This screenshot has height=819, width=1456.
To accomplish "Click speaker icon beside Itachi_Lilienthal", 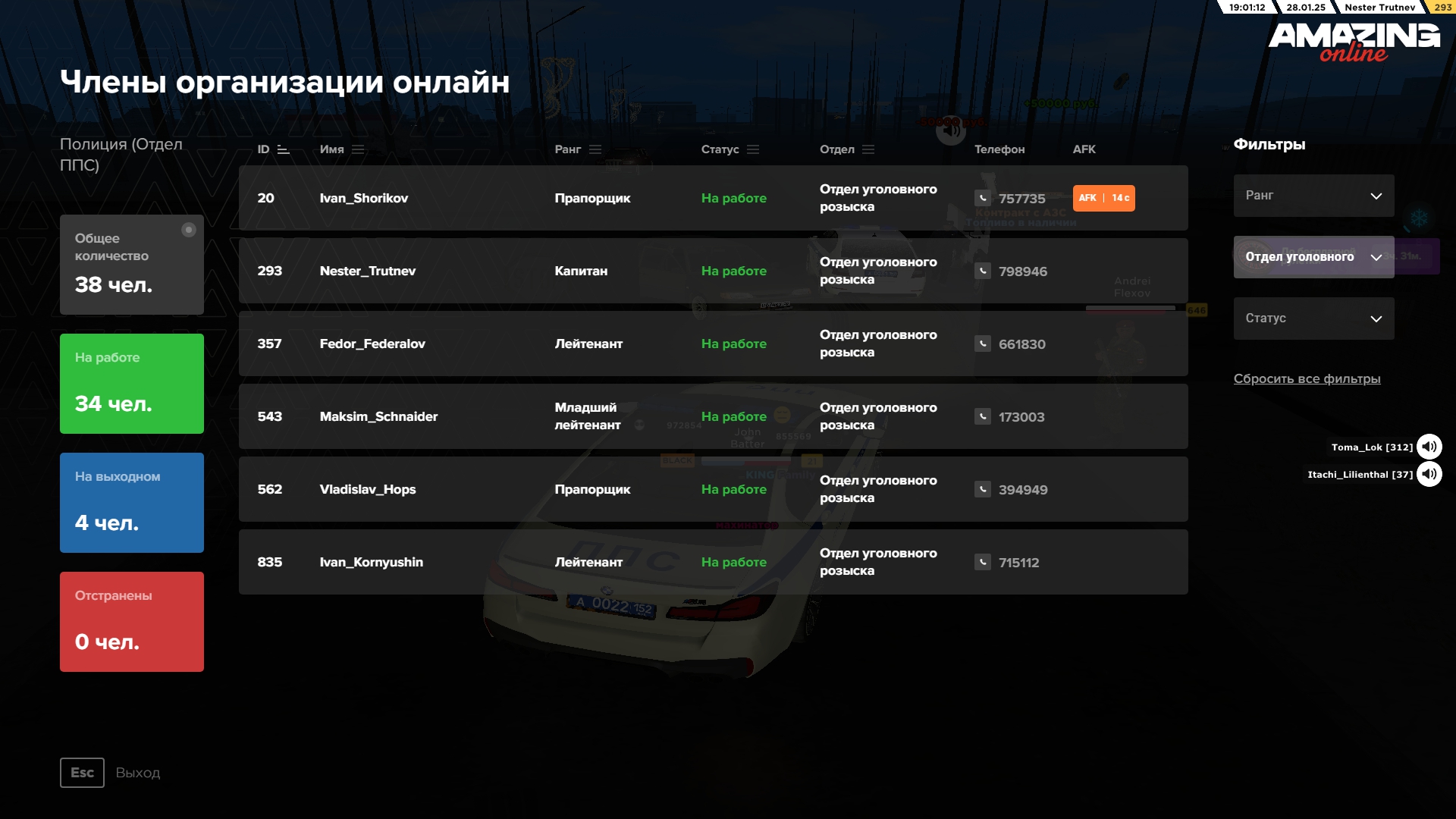I will coord(1429,474).
